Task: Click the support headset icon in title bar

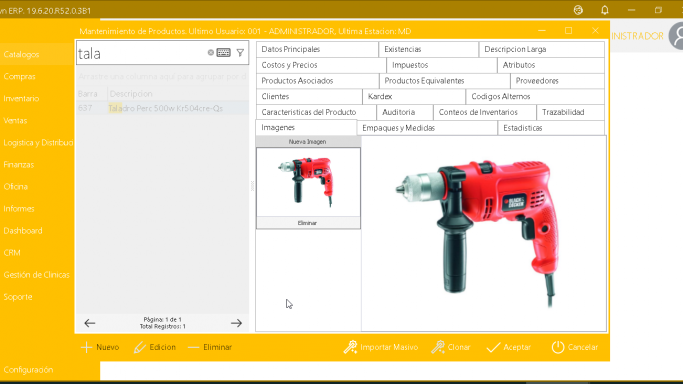Action: (578, 10)
